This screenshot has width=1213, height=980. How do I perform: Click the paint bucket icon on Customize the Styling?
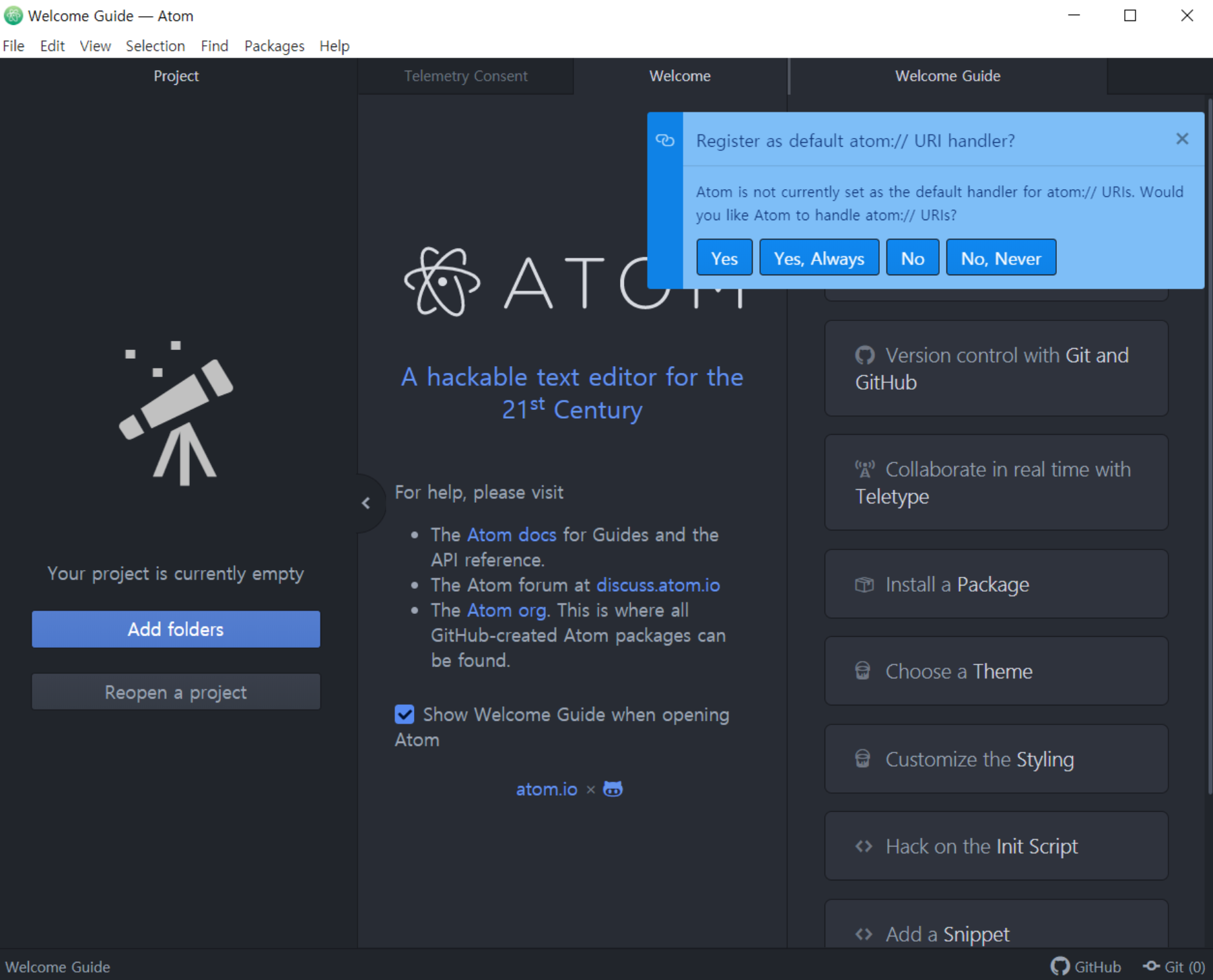pyautogui.click(x=863, y=759)
